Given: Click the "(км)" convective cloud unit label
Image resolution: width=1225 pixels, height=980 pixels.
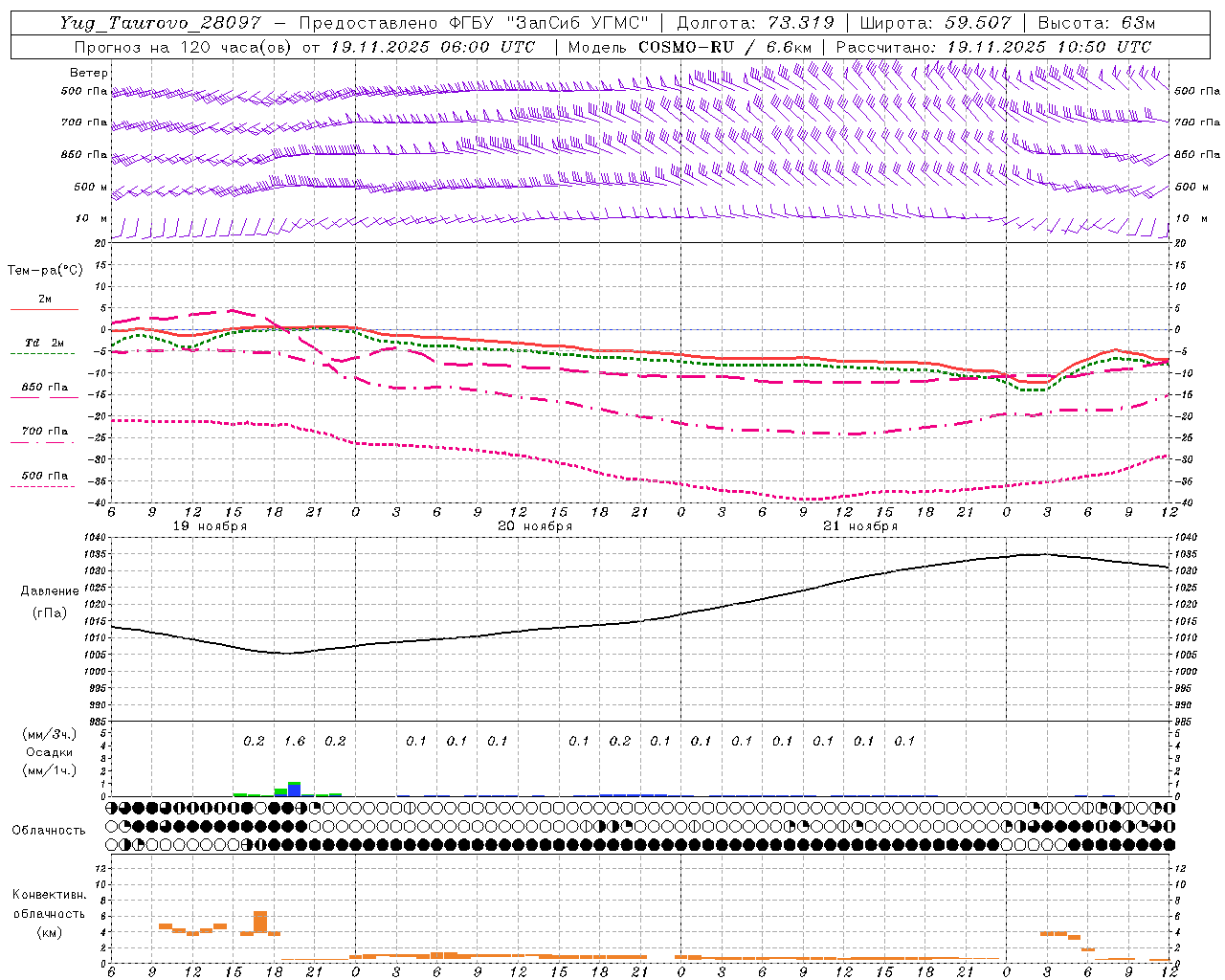Looking at the screenshot, I should (x=49, y=932).
